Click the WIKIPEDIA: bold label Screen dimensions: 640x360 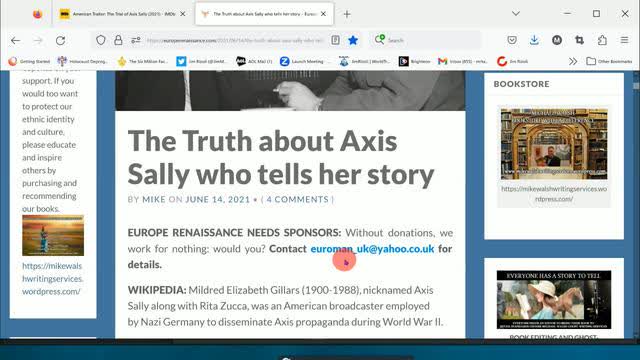pyautogui.click(x=157, y=290)
